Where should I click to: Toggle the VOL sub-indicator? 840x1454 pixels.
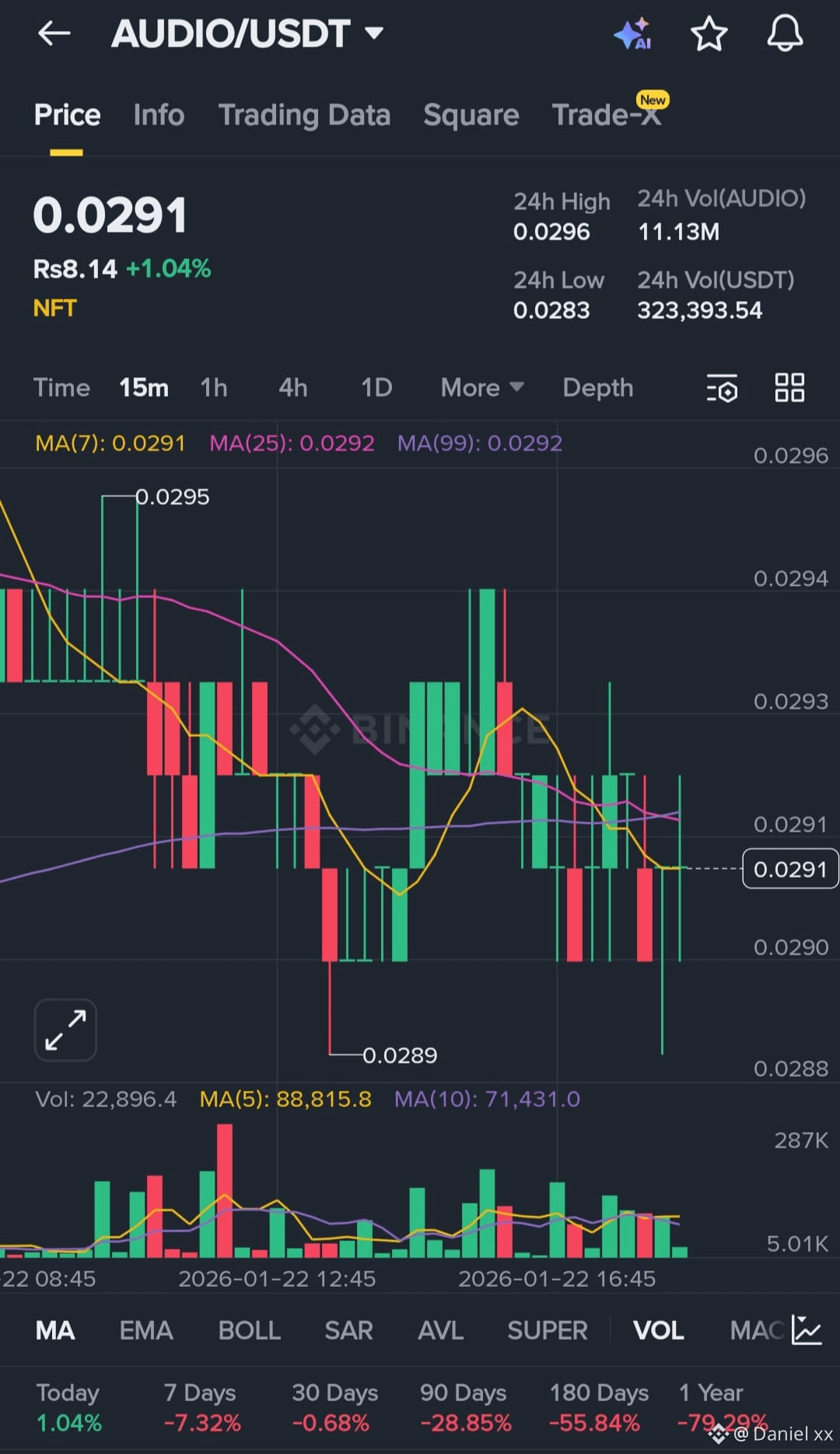coord(659,1330)
